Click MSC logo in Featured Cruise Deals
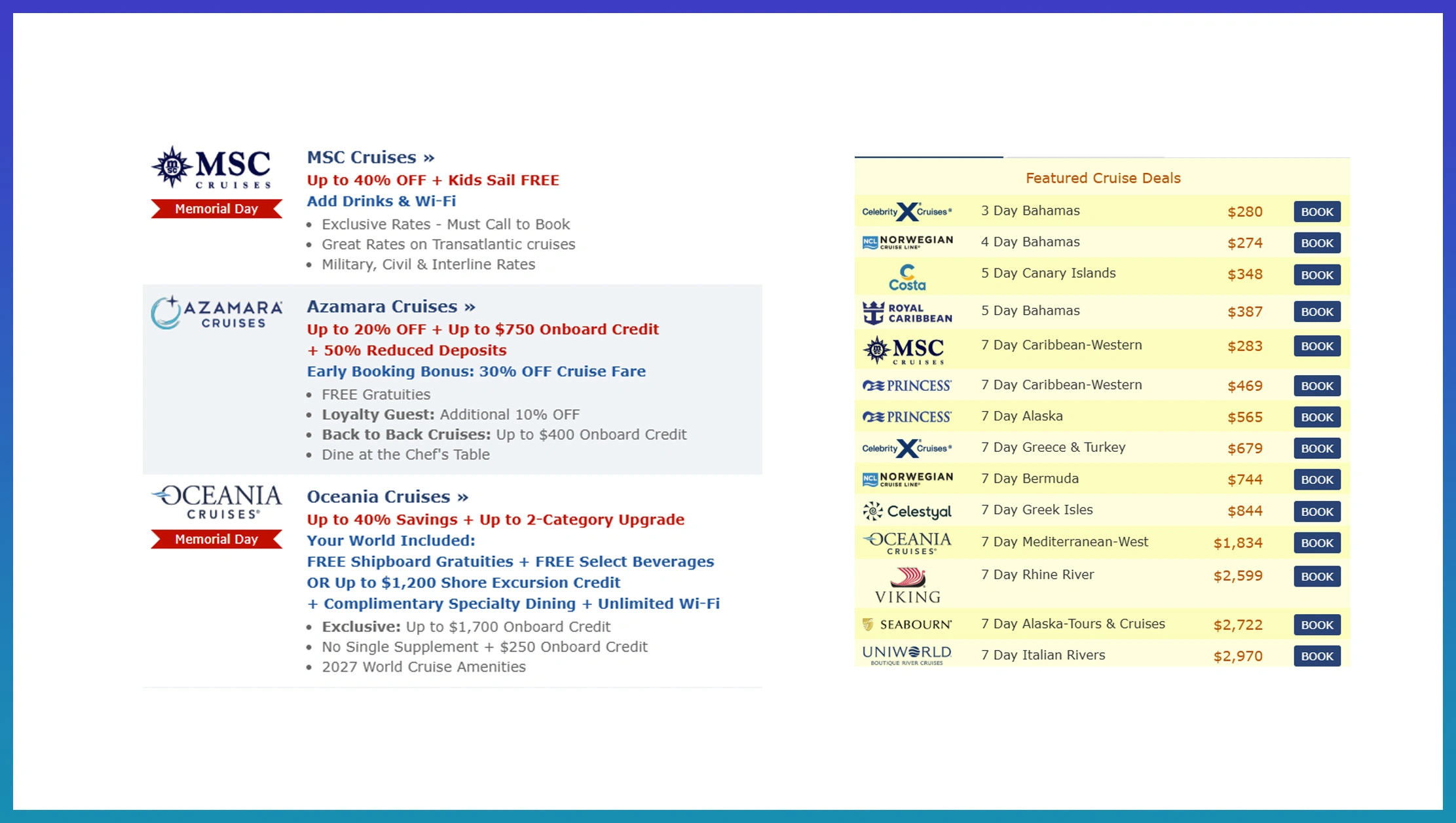Screen dimensions: 1456x823 (904, 350)
